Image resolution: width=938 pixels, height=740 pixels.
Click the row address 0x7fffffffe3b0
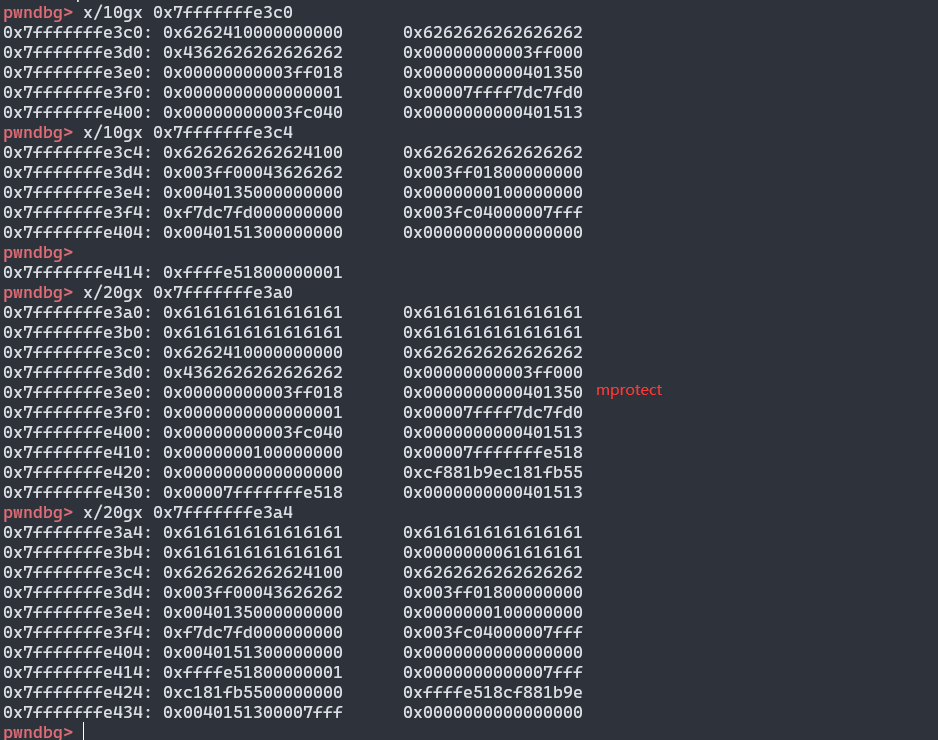(77, 332)
